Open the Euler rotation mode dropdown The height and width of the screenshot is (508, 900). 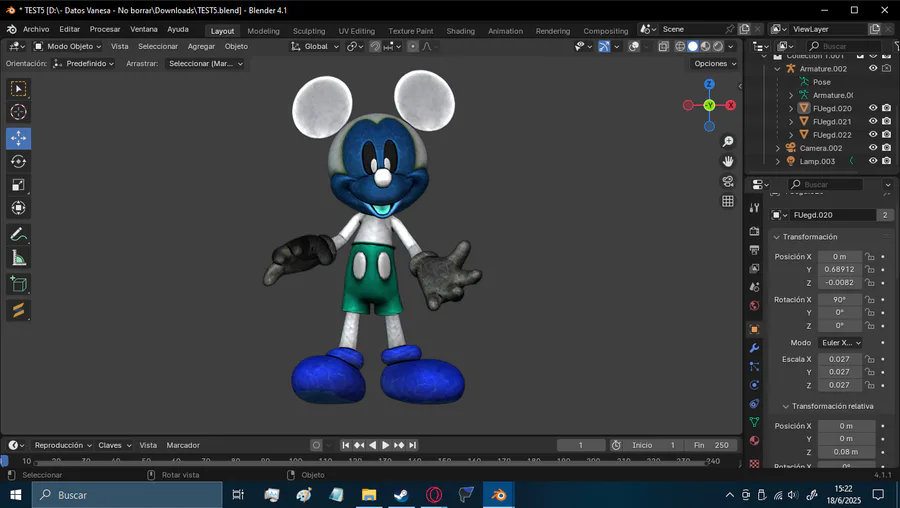point(840,343)
